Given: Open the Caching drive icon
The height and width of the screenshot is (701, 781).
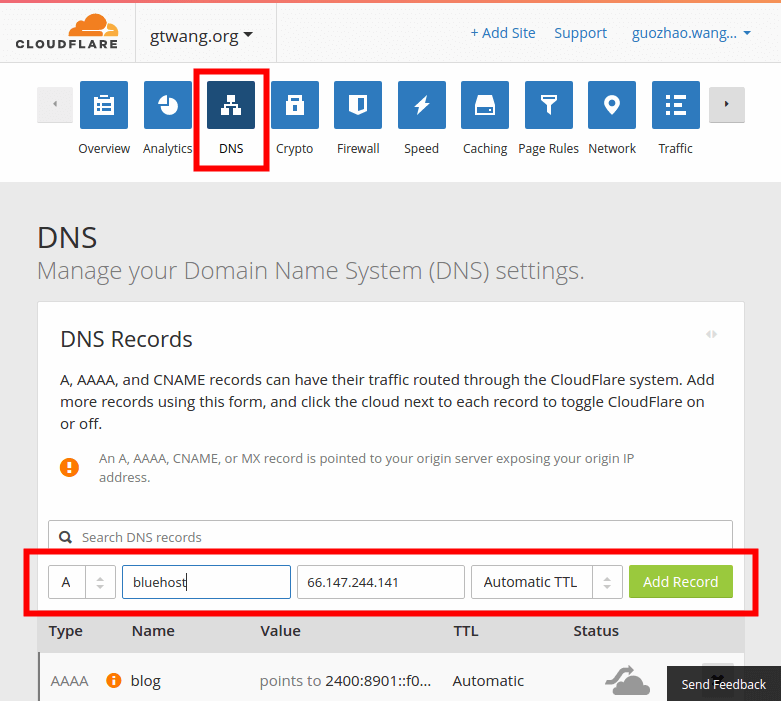Looking at the screenshot, I should point(485,105).
